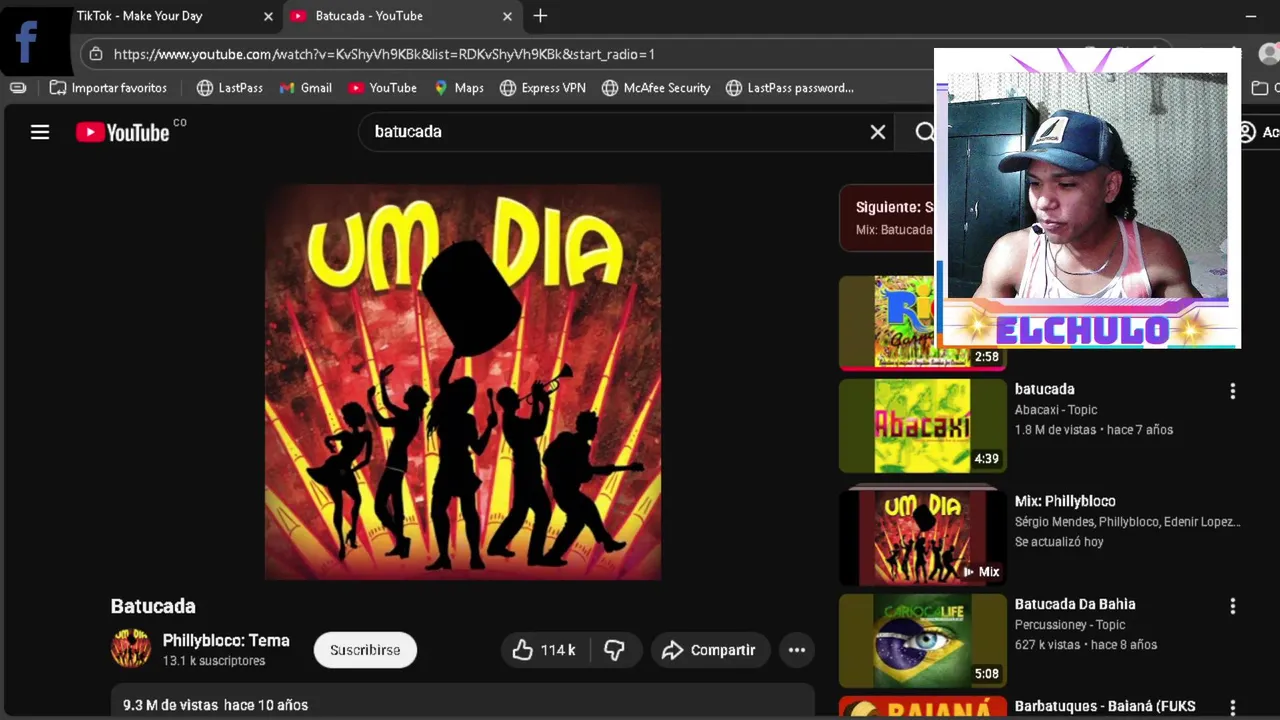Open options for Barbatuques Baianá video
Image resolution: width=1280 pixels, height=720 pixels.
(x=1232, y=708)
